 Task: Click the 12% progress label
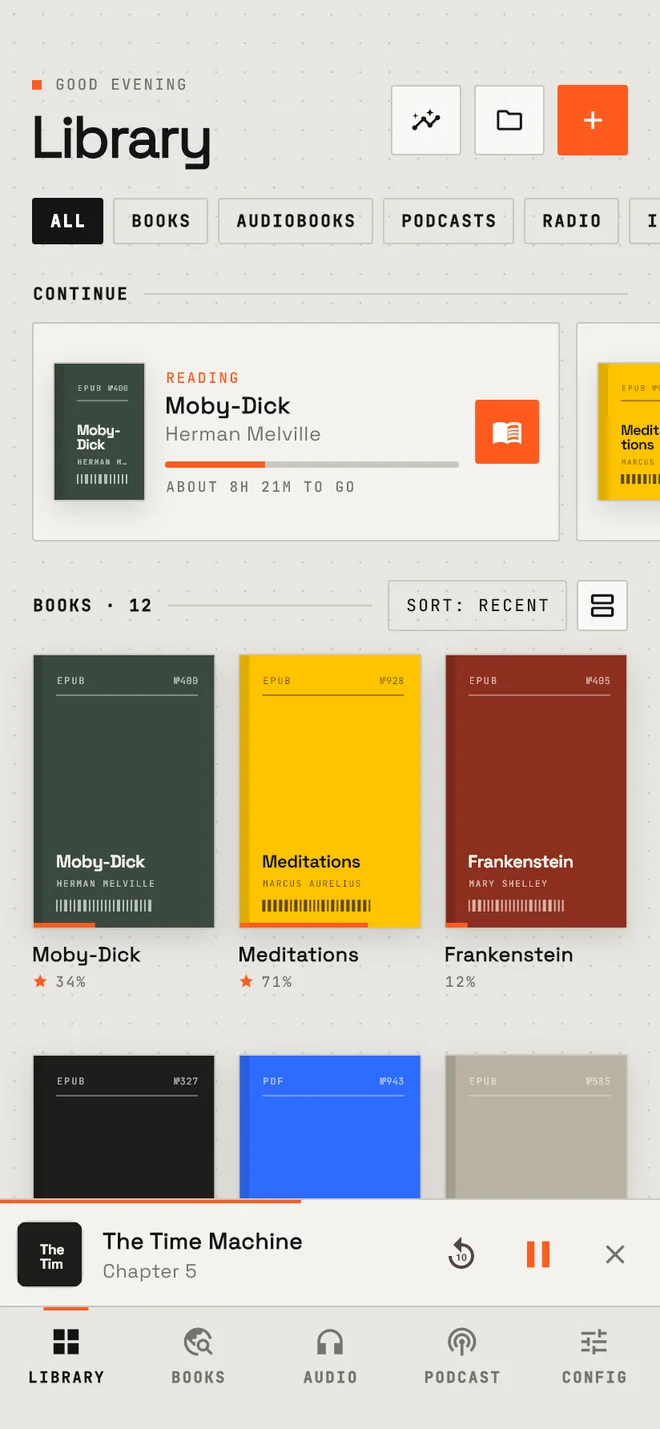(x=460, y=982)
